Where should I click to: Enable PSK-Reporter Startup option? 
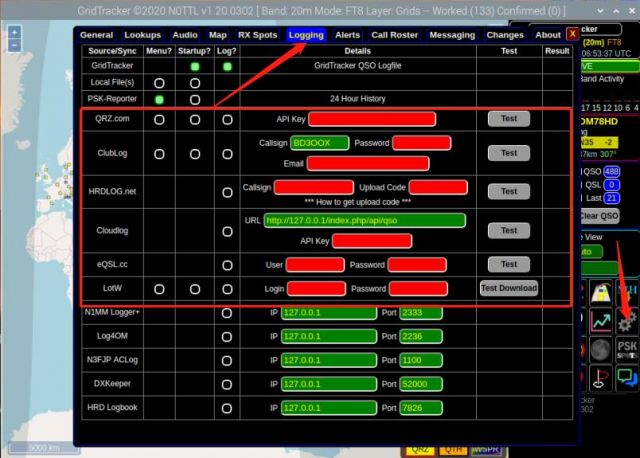[x=195, y=100]
